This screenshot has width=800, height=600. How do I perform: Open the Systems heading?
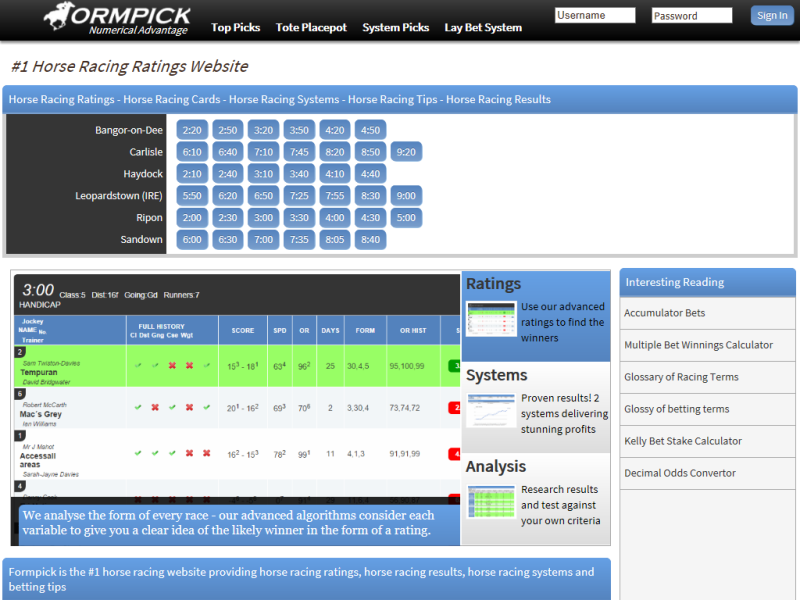(496, 375)
